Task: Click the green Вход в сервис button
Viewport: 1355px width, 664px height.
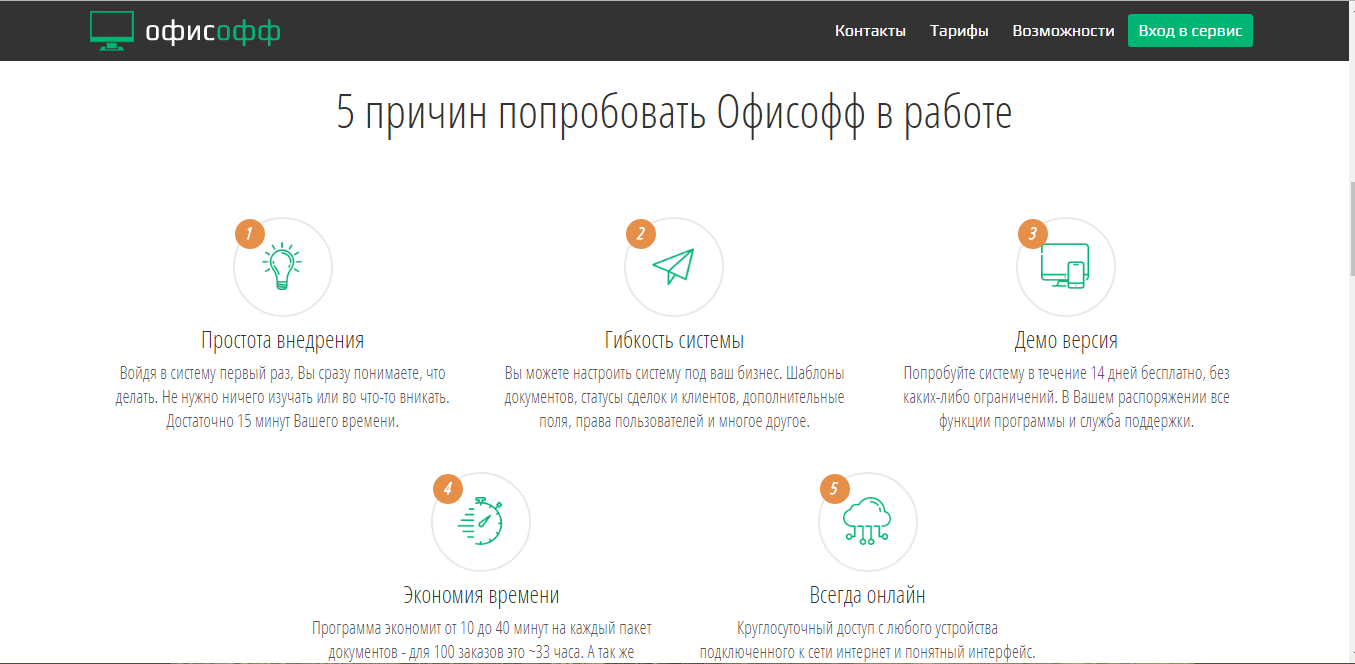Action: [x=1189, y=30]
